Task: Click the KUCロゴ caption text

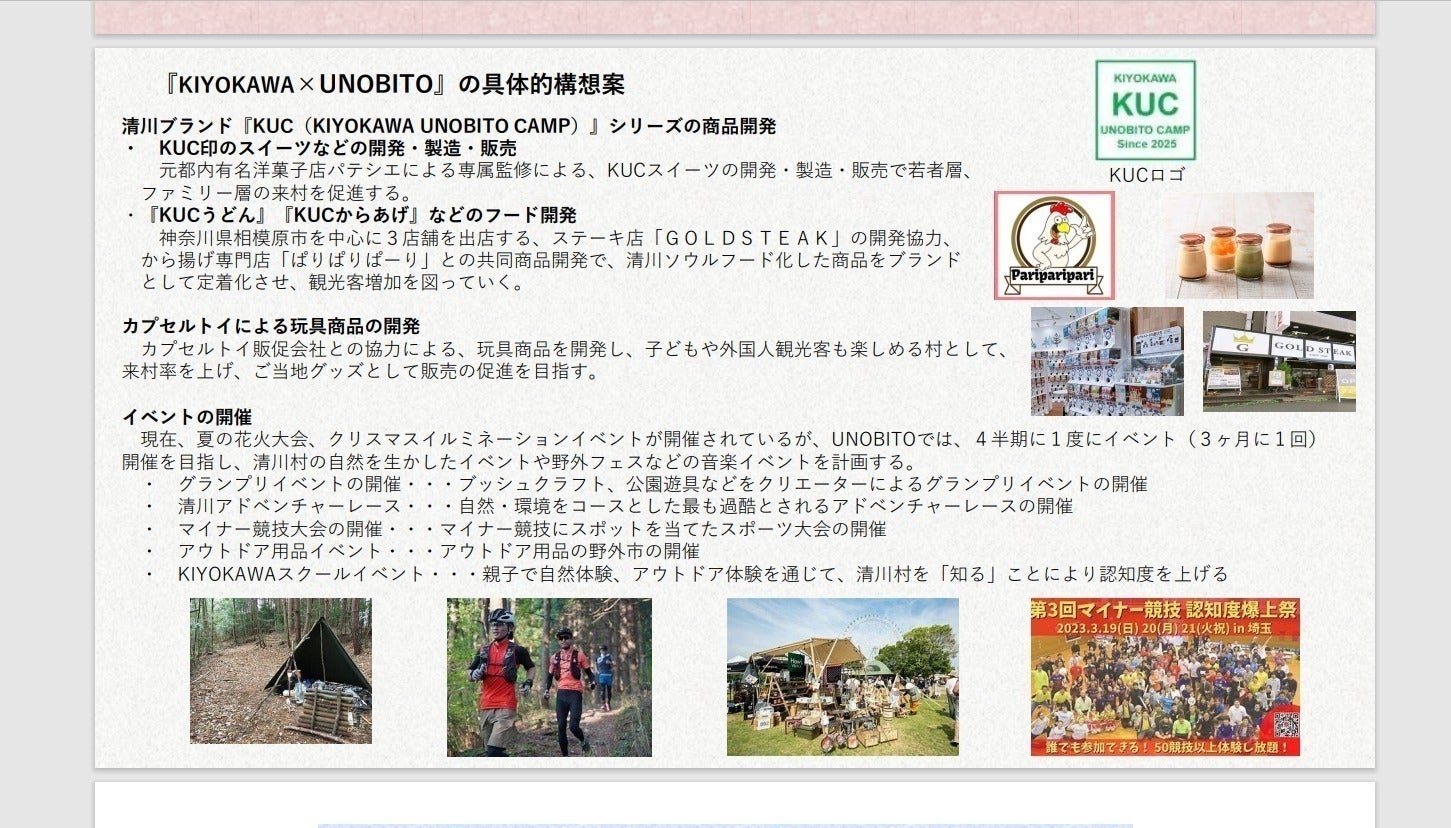Action: 1146,175
